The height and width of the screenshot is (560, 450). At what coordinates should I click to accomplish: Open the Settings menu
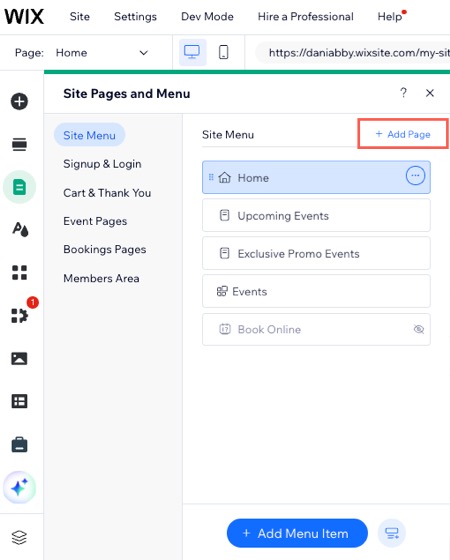(x=135, y=16)
